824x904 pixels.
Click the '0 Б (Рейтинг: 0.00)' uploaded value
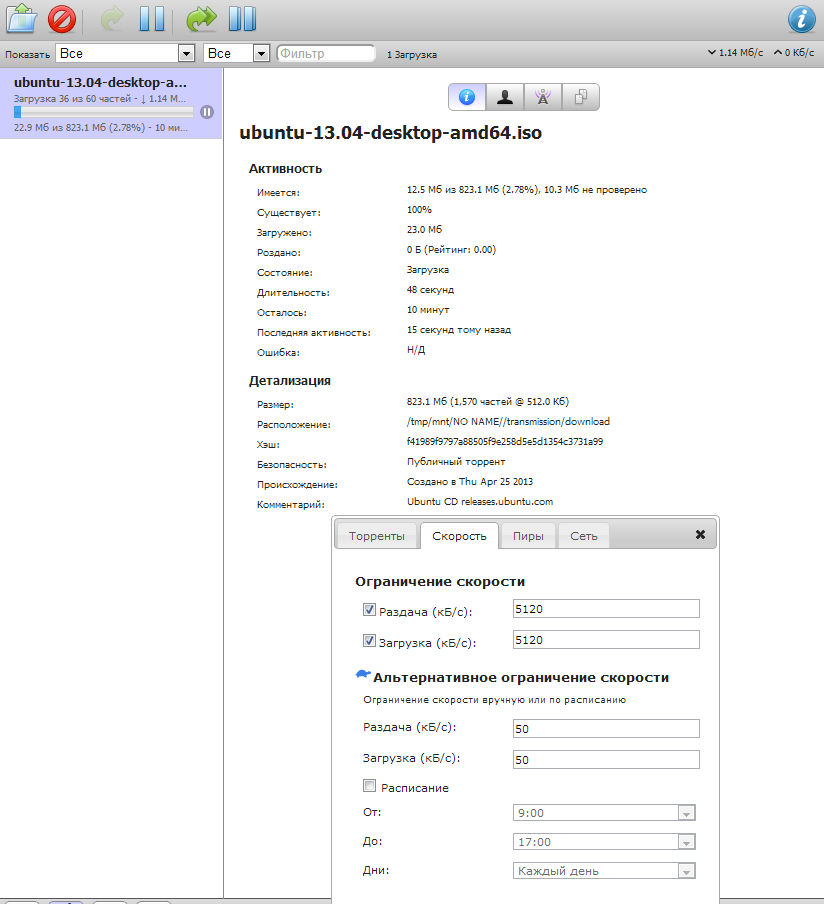click(x=451, y=250)
